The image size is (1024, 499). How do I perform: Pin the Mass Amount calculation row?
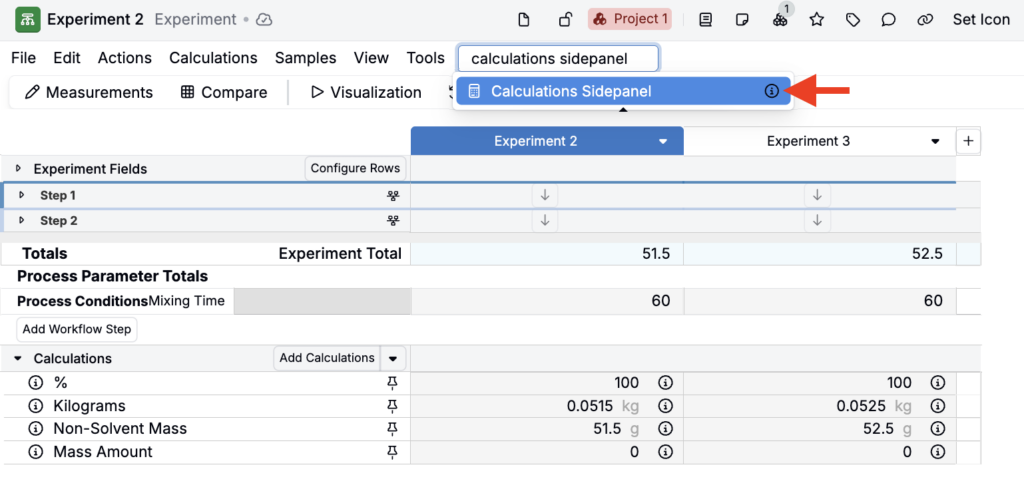[392, 452]
